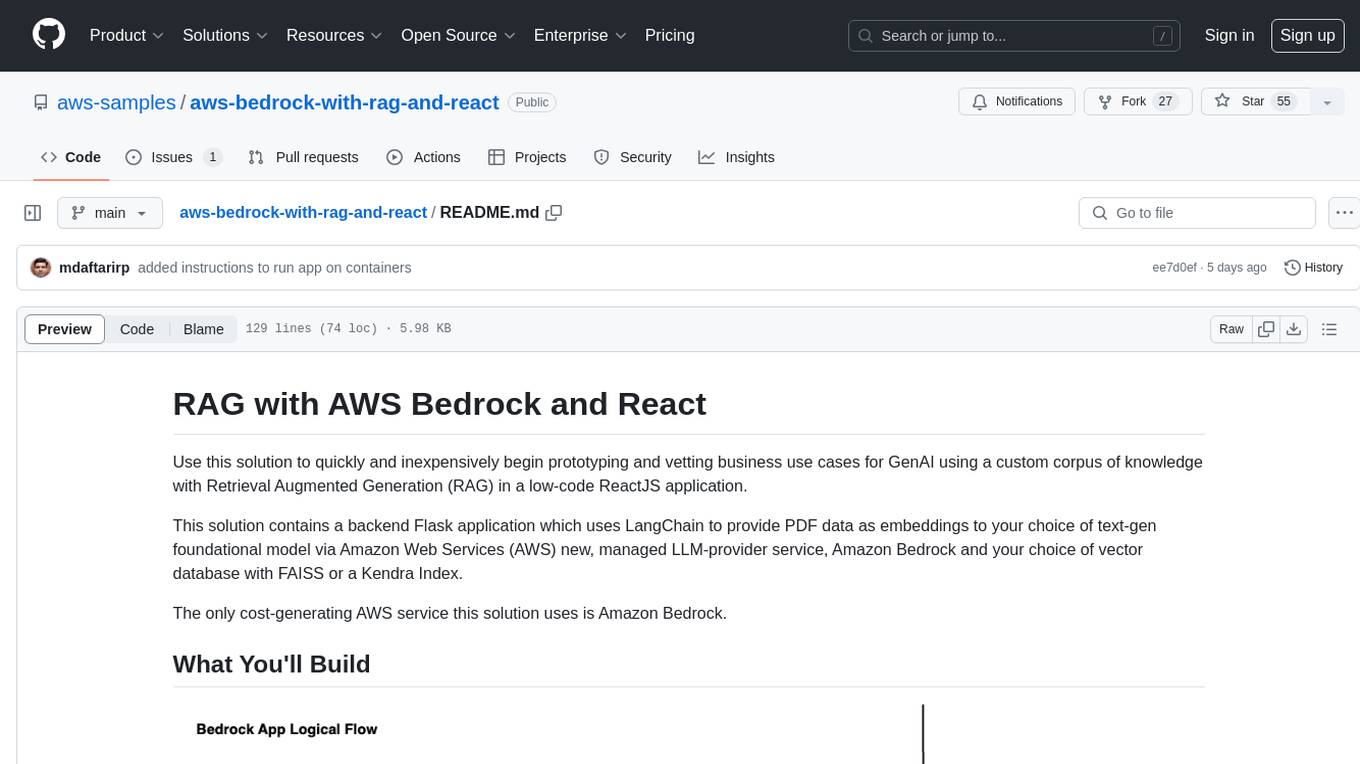The height and width of the screenshot is (764, 1360).
Task: Switch to the Issues tab
Action: tap(173, 157)
